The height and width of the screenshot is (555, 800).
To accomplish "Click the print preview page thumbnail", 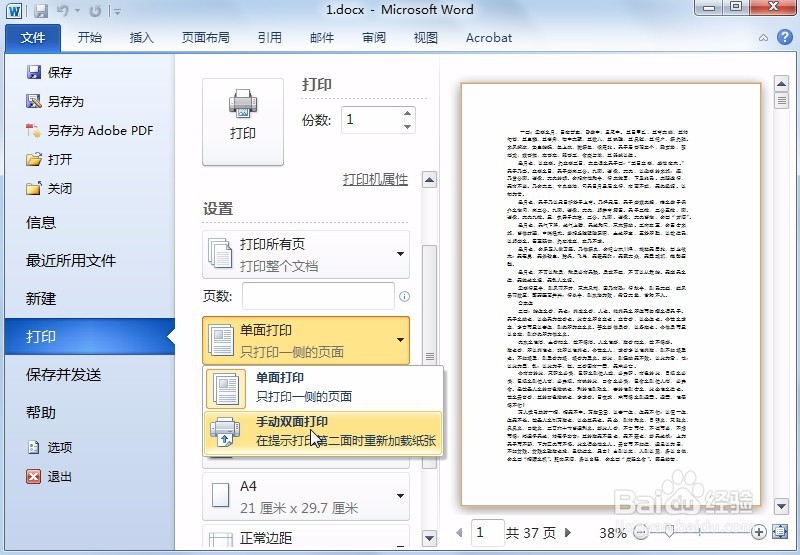I will tap(611, 294).
